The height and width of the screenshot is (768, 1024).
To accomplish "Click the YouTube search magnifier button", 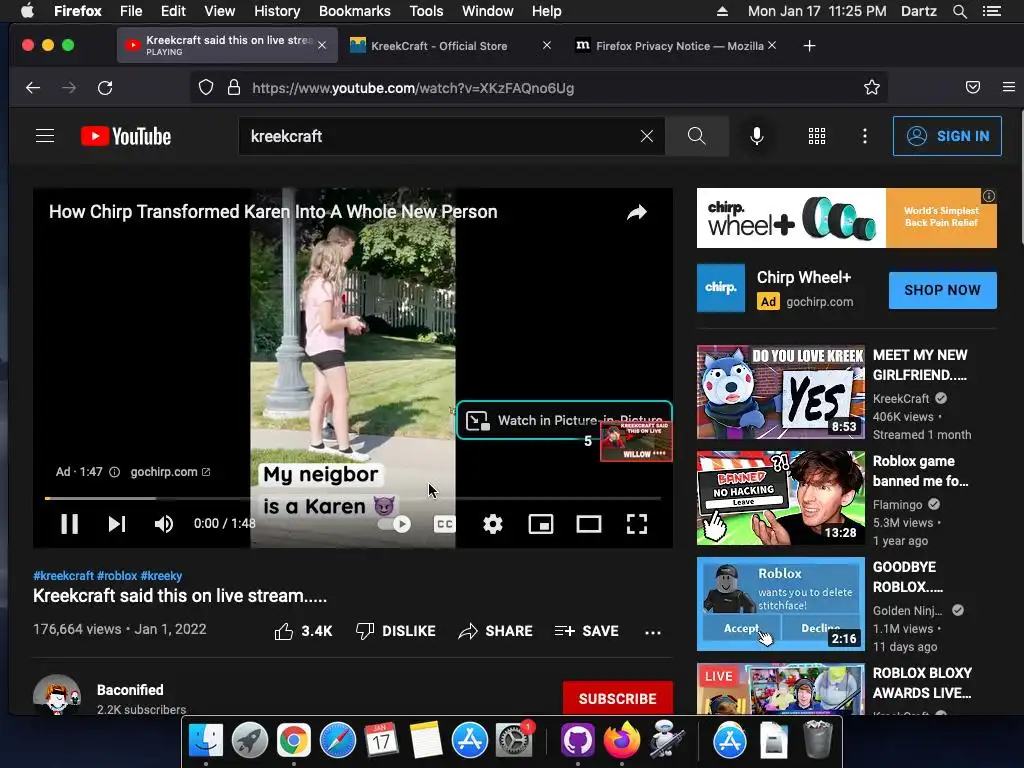I will [697, 136].
